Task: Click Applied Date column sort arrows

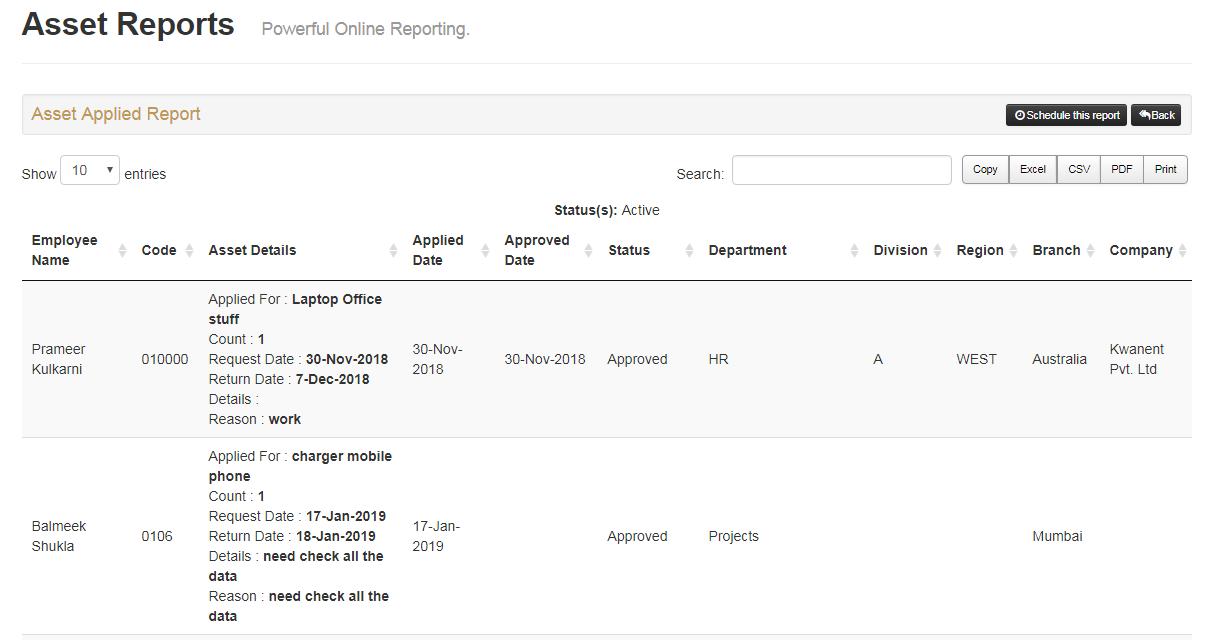Action: click(489, 251)
